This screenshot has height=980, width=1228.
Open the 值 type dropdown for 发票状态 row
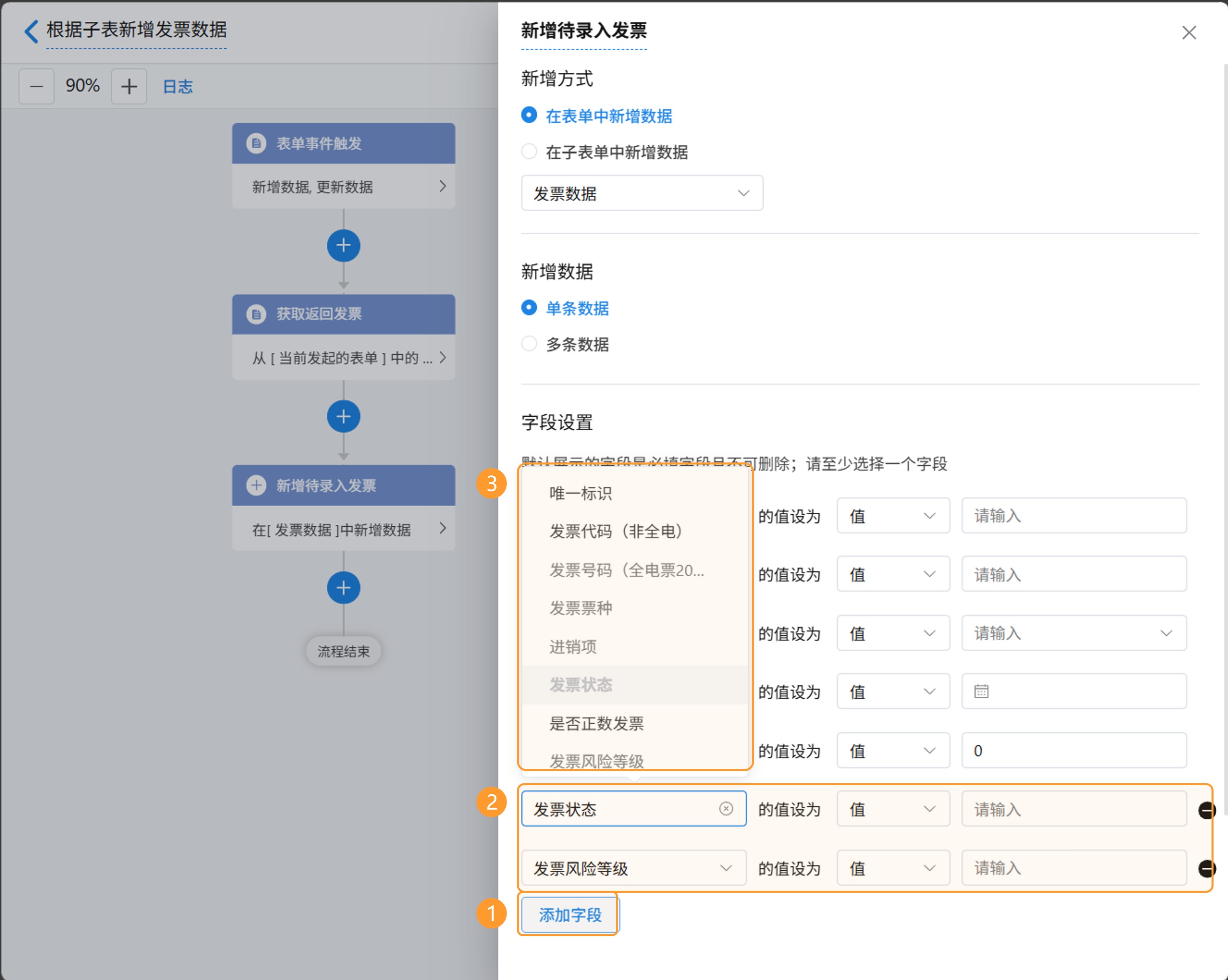tap(892, 809)
